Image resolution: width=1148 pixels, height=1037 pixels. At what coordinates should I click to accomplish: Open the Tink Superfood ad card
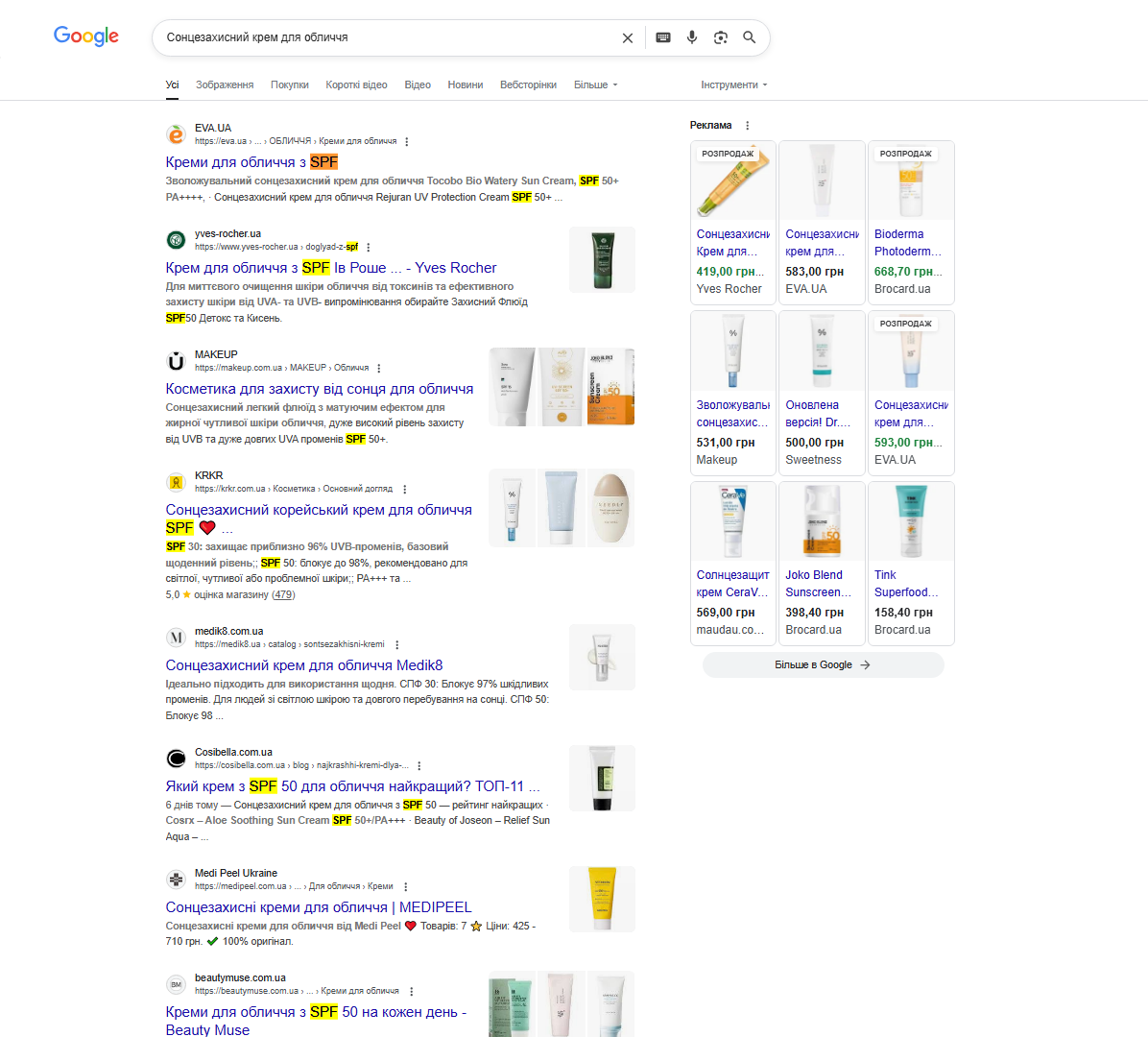[x=911, y=564]
